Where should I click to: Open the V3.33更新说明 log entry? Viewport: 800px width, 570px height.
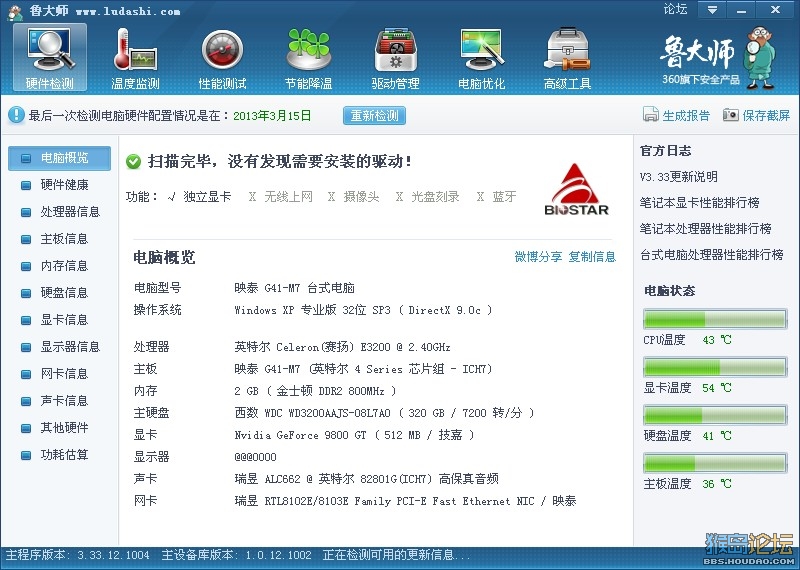[679, 177]
